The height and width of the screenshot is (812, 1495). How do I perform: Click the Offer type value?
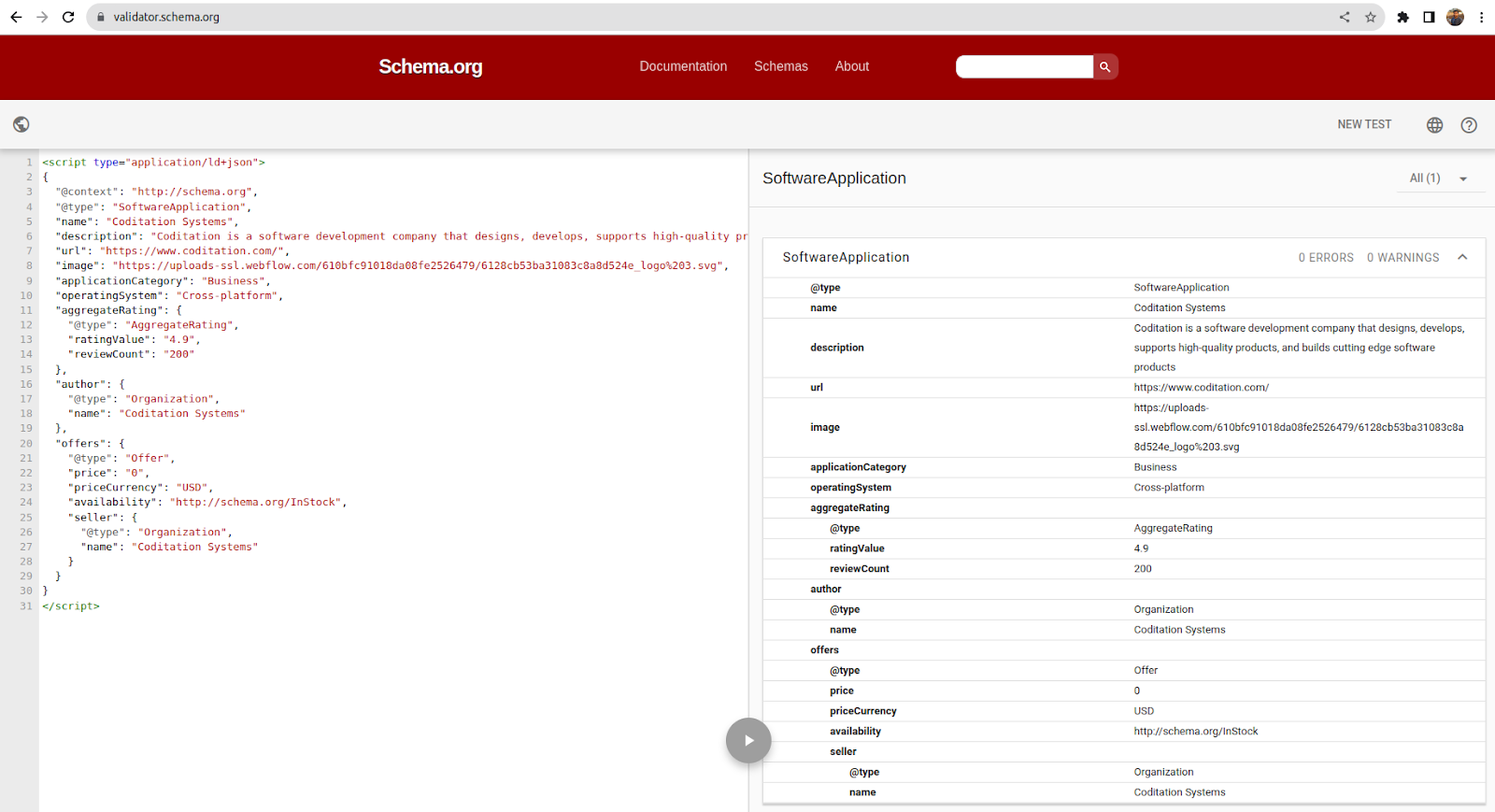point(1146,671)
